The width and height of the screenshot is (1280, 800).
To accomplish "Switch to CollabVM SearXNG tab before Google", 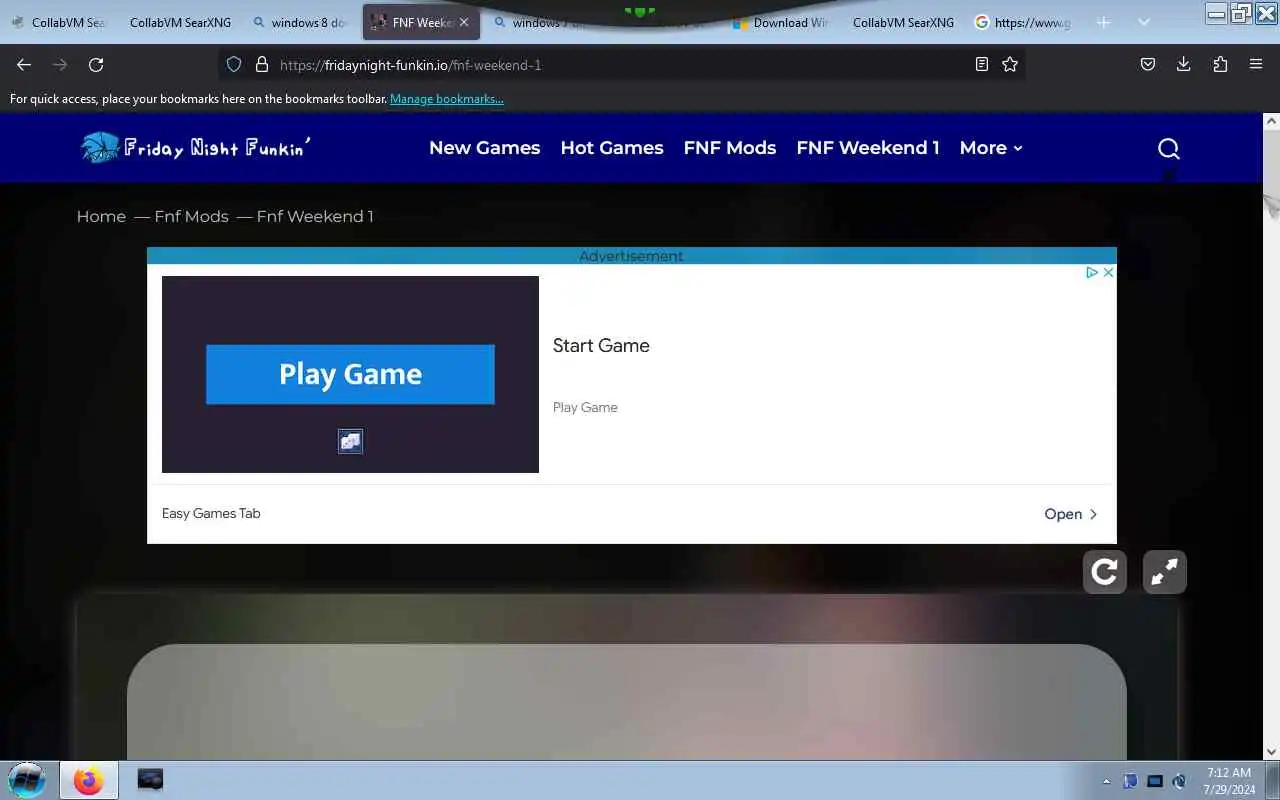I will [903, 22].
